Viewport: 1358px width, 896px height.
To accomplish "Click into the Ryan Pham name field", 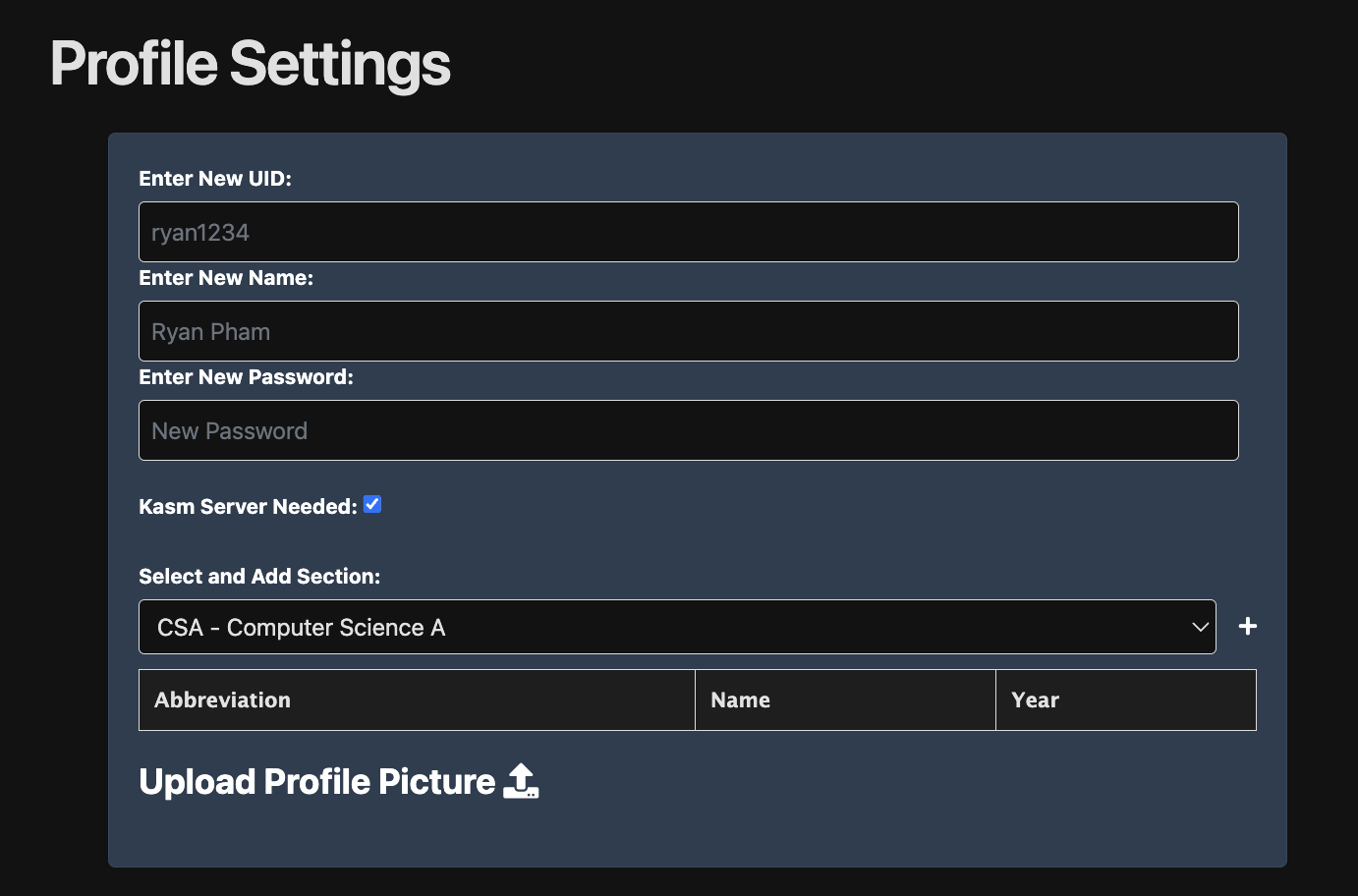I will pos(688,331).
